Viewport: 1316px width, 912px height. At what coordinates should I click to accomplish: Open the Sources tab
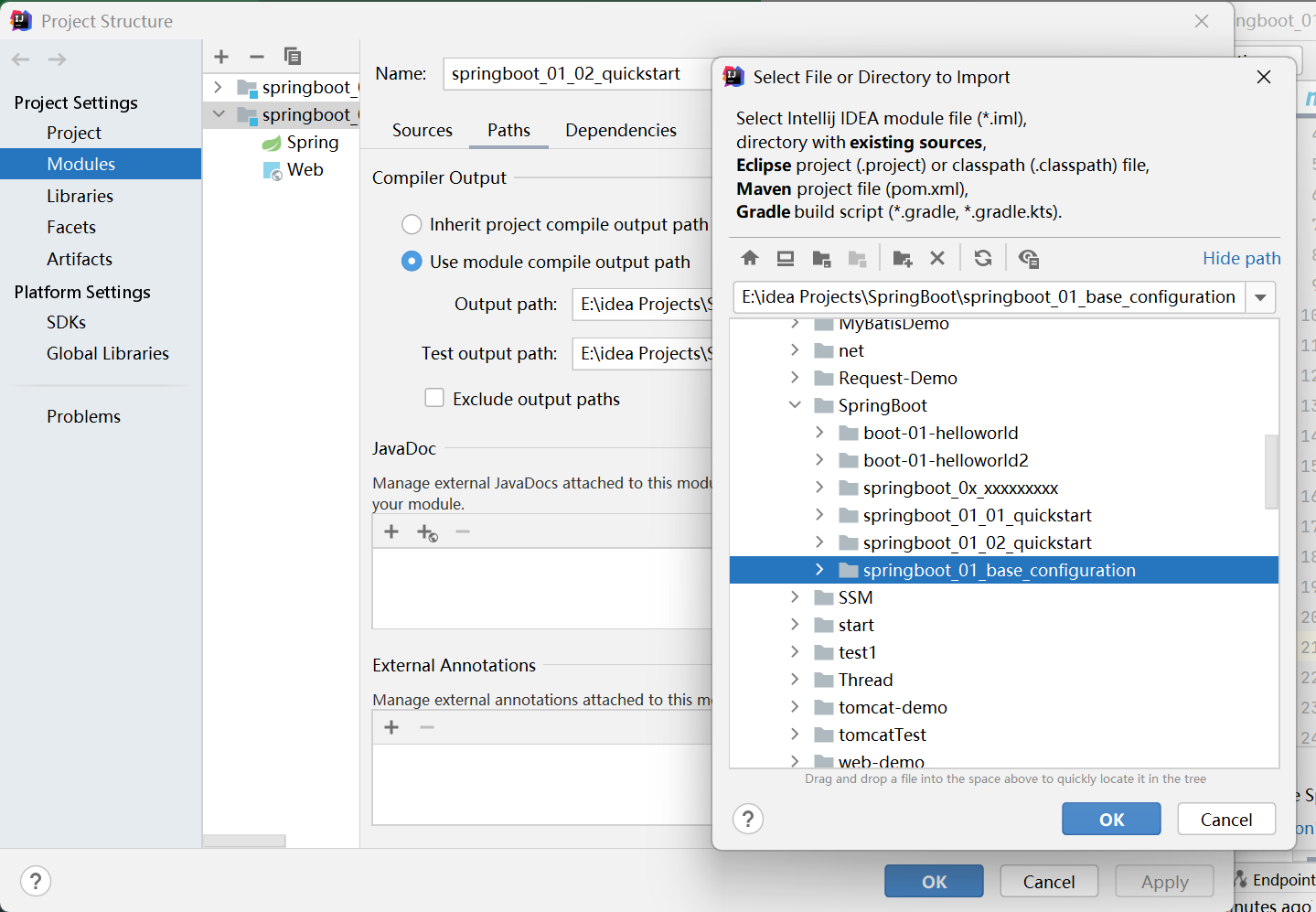422,130
